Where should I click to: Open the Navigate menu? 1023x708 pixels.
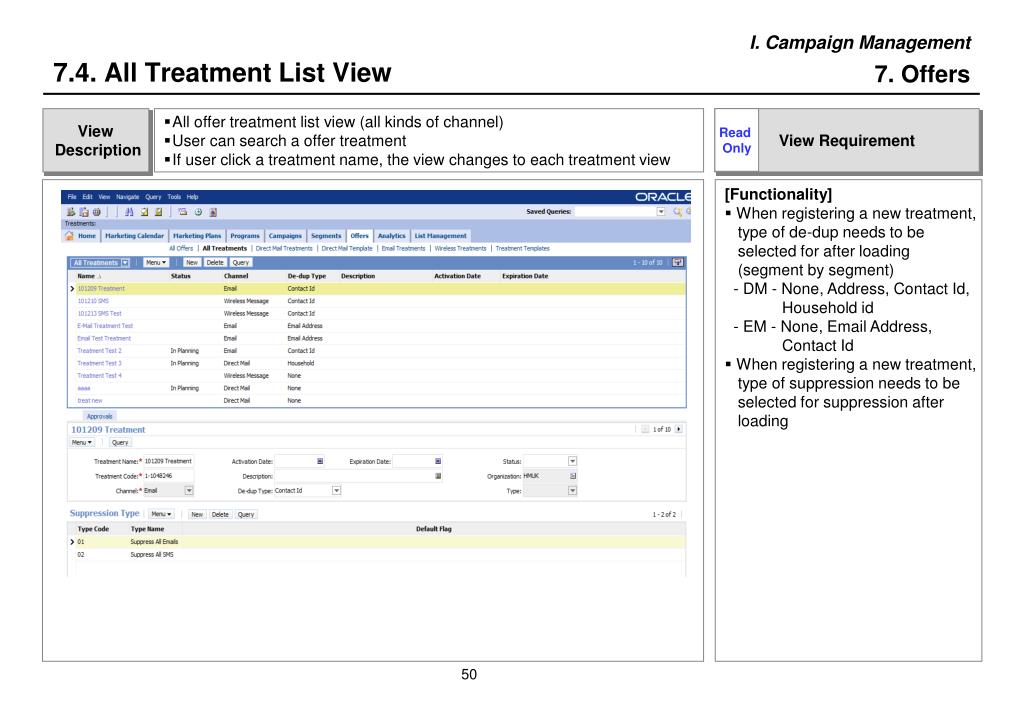click(x=128, y=196)
